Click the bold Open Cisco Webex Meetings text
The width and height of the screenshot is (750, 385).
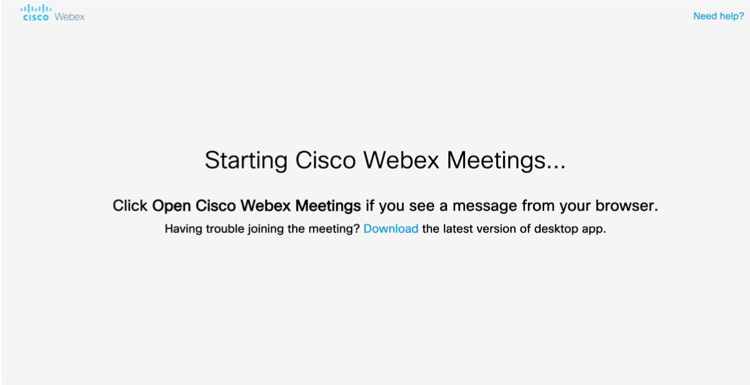click(x=256, y=206)
